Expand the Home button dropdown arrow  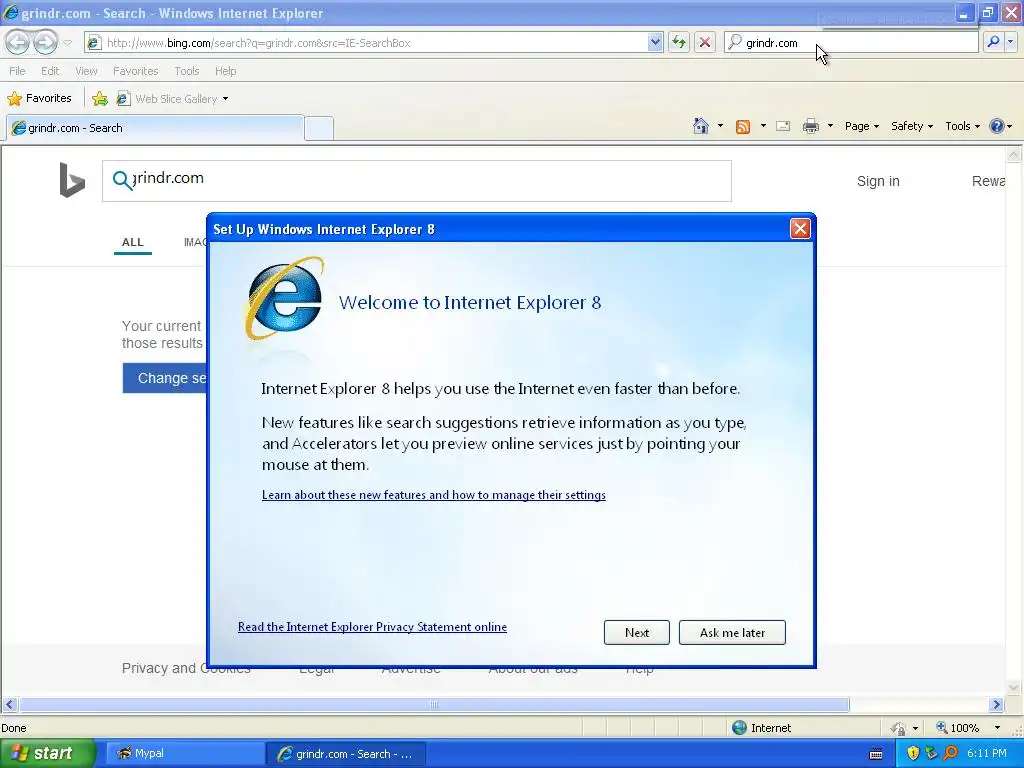pos(720,125)
